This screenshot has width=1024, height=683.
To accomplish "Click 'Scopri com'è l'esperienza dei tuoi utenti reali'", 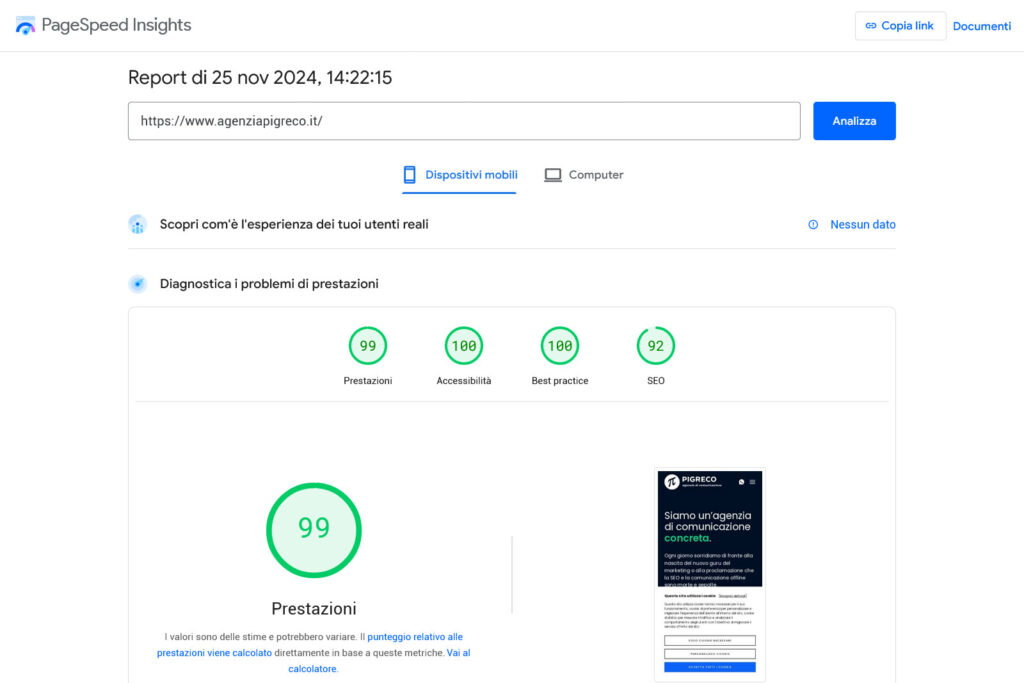I will pos(294,224).
